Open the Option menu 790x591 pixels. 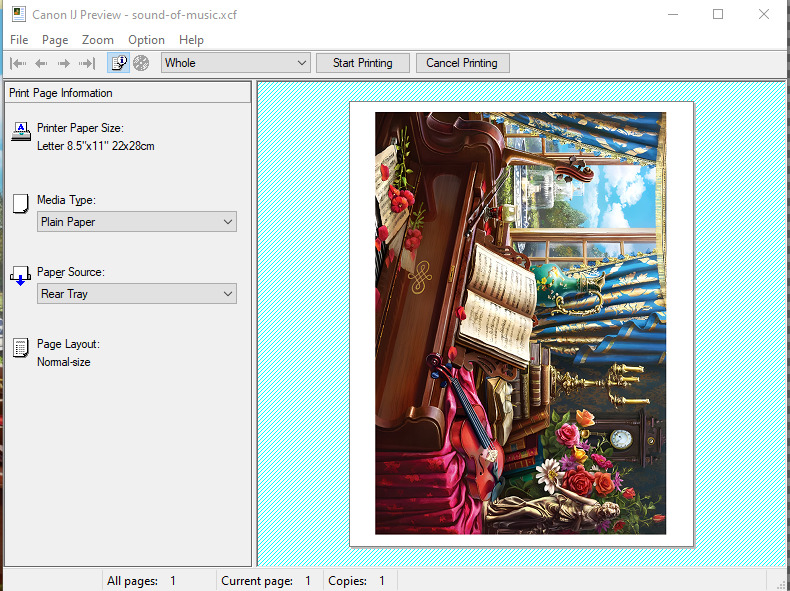pyautogui.click(x=146, y=40)
